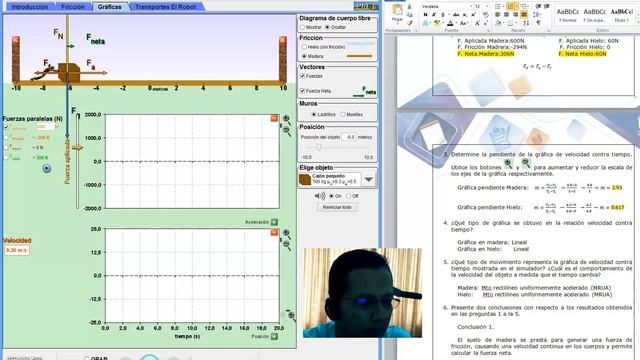Open the Elige objeto dropdown arrow
The image size is (640, 360).
point(369,180)
